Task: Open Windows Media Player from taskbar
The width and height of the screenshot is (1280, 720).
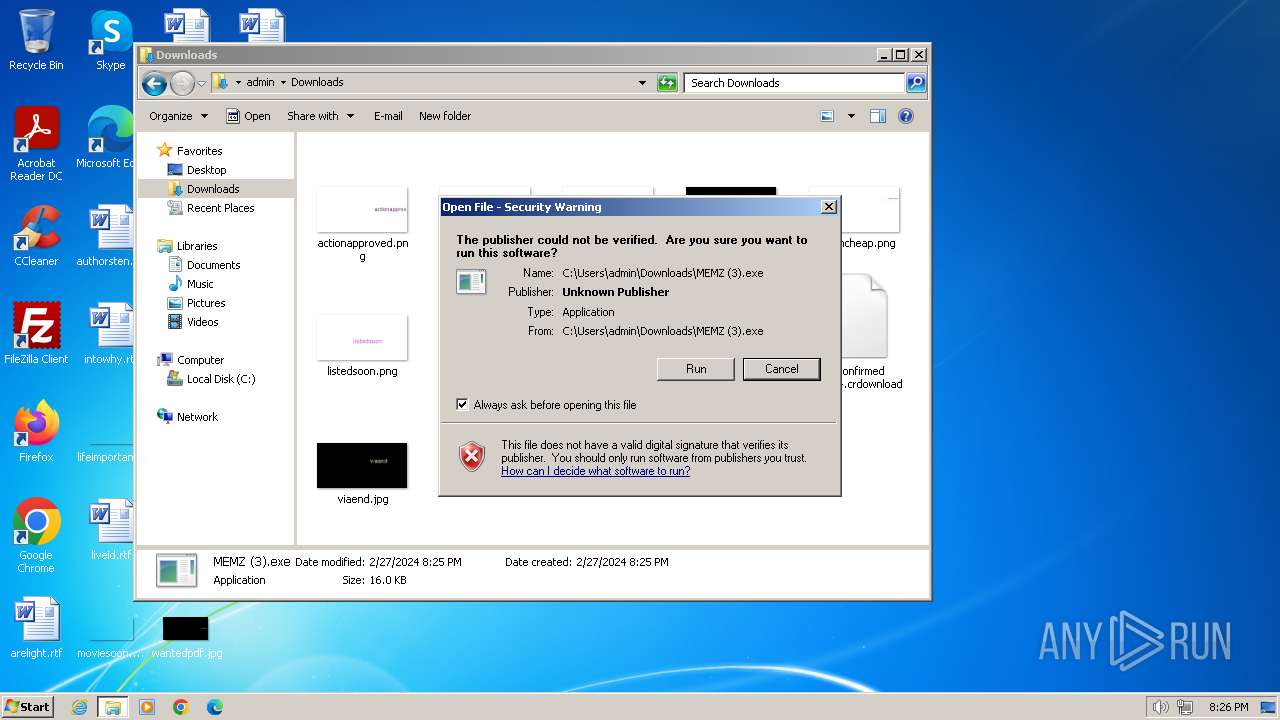Action: [x=147, y=707]
